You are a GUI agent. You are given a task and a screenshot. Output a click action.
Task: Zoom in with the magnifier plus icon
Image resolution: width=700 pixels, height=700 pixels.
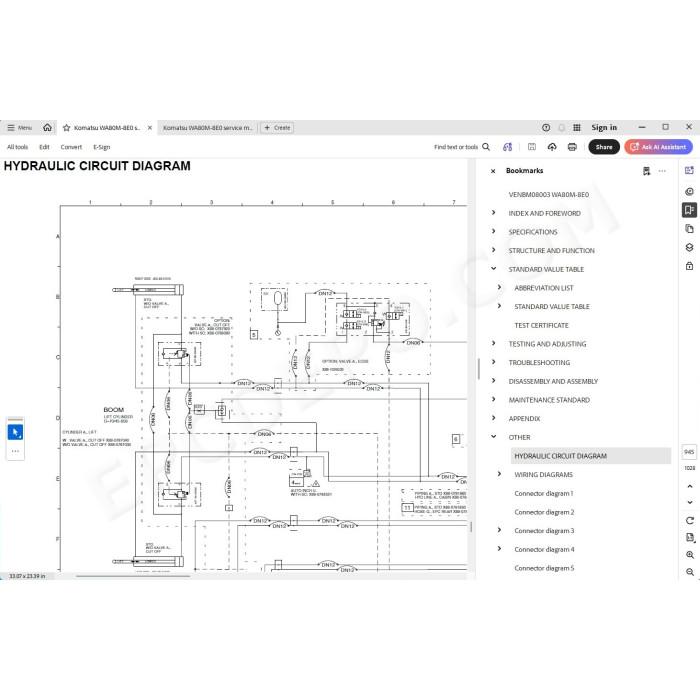(690, 555)
